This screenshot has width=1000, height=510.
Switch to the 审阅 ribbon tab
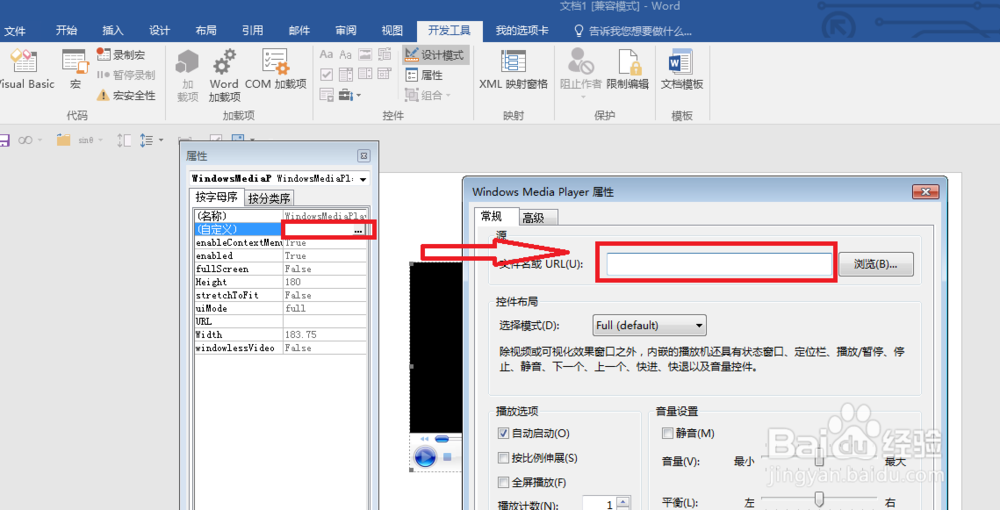(346, 31)
